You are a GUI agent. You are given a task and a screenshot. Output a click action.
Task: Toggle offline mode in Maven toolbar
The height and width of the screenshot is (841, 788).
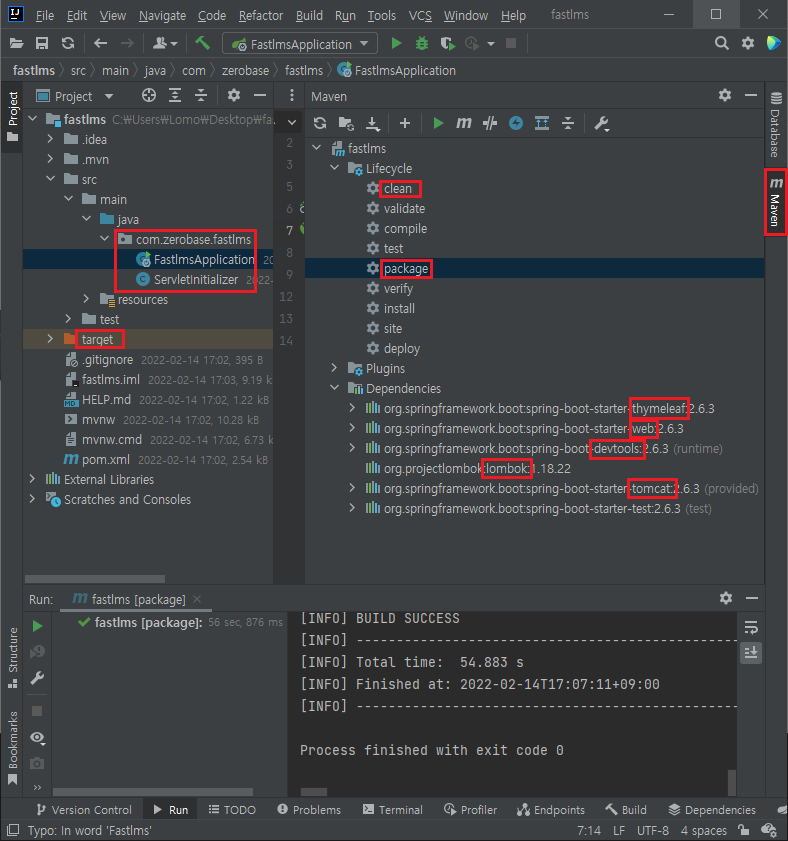point(490,123)
